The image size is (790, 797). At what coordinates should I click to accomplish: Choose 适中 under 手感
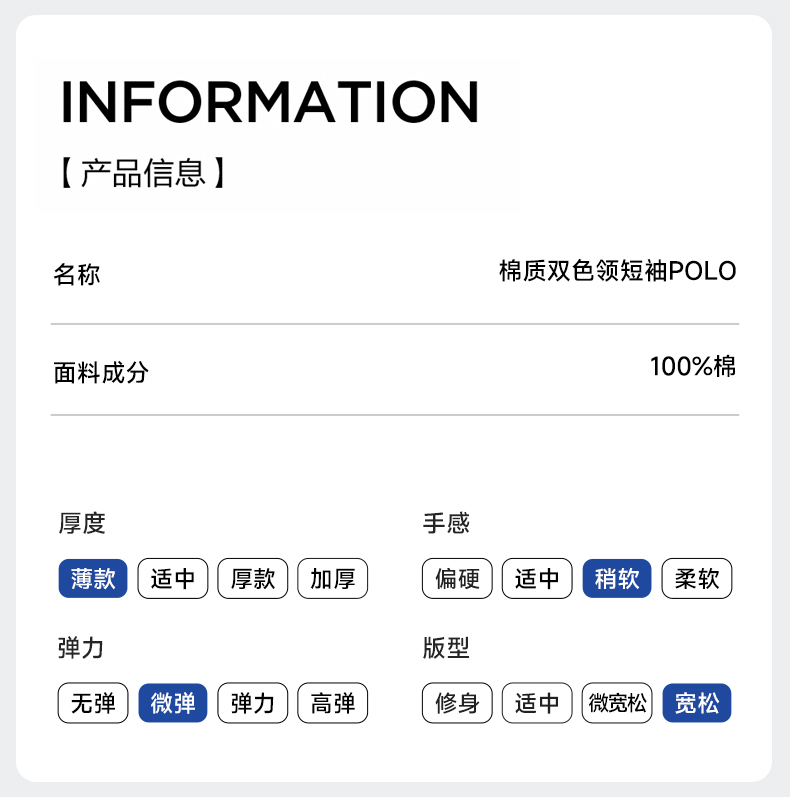pos(537,578)
